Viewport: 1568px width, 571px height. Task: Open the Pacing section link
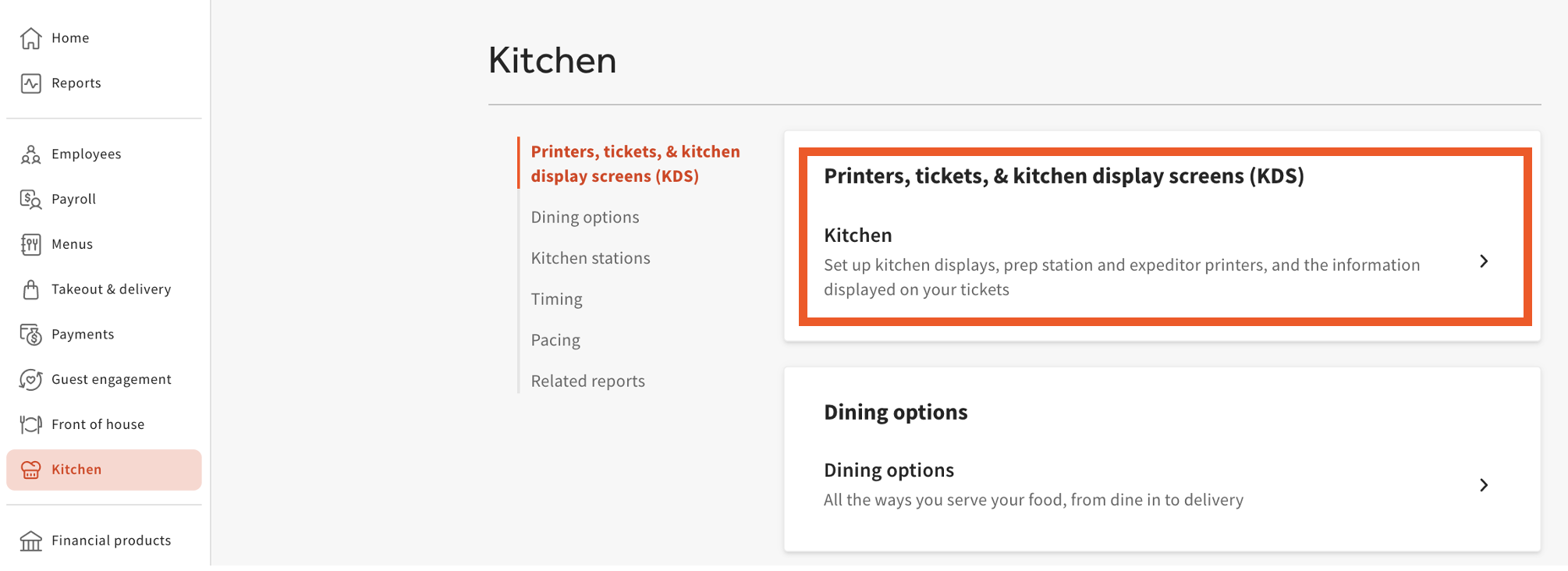[555, 340]
